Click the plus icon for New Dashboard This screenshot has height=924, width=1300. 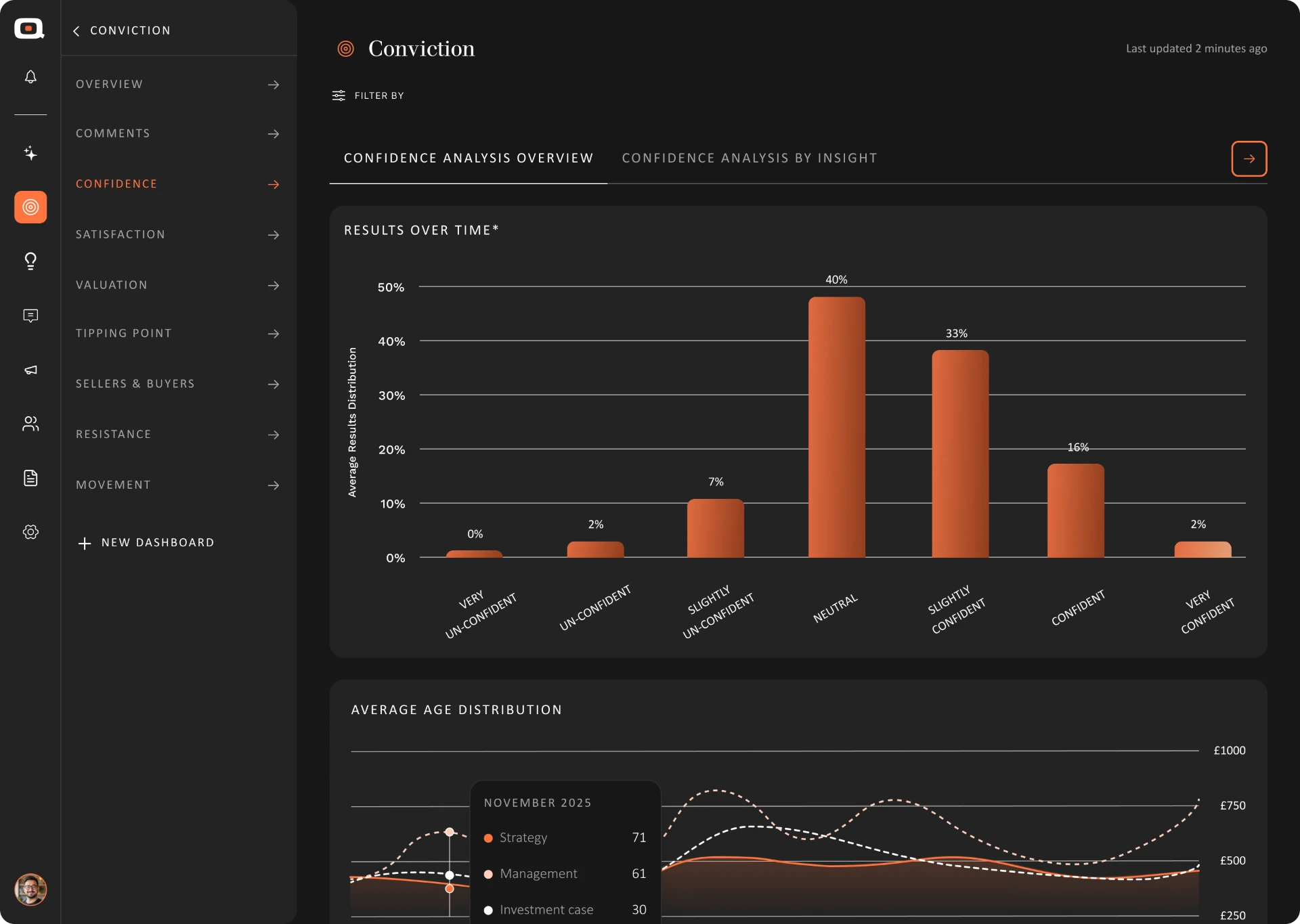85,543
